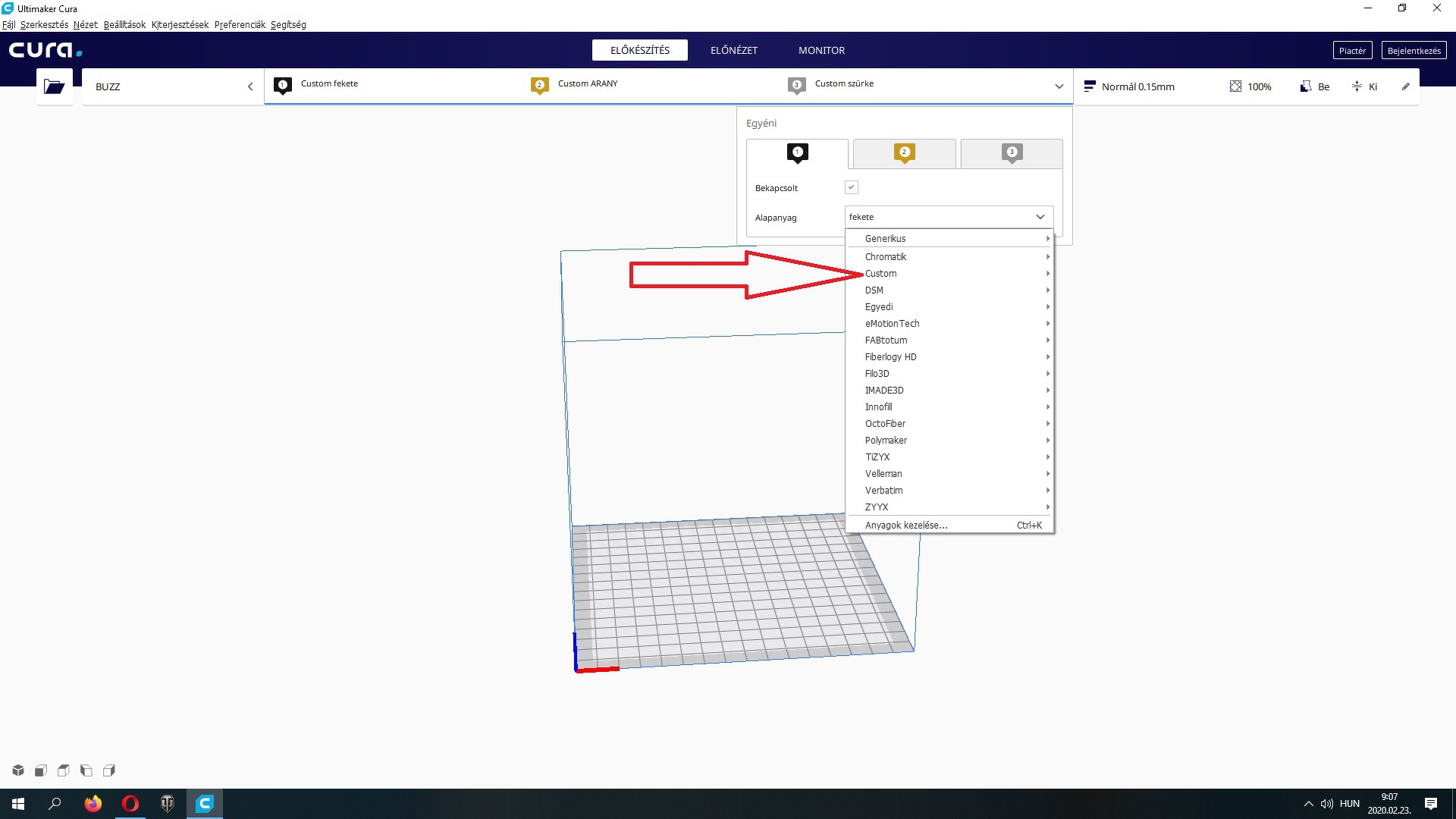Click the Piactér marketplace button

coord(1352,51)
